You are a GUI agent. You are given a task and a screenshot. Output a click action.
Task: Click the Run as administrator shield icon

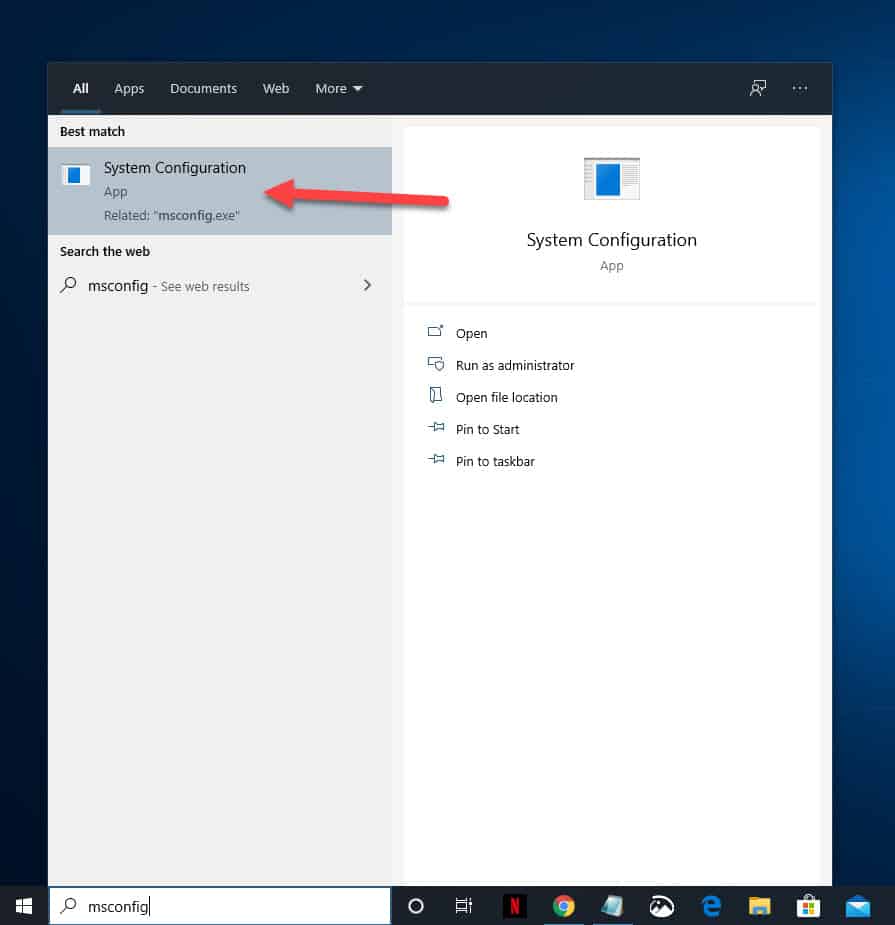point(435,363)
